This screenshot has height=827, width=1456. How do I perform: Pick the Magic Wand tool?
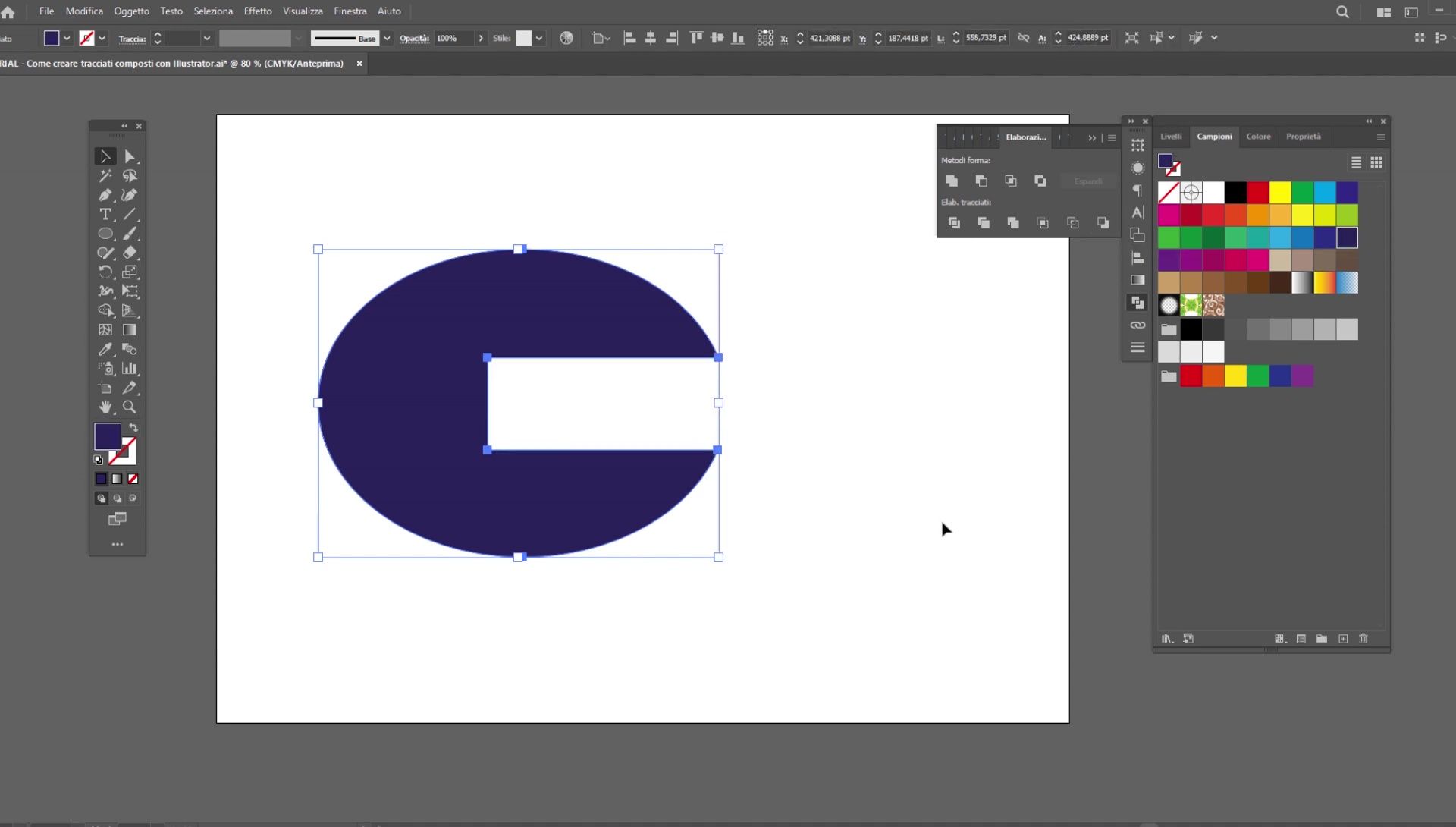pyautogui.click(x=105, y=176)
